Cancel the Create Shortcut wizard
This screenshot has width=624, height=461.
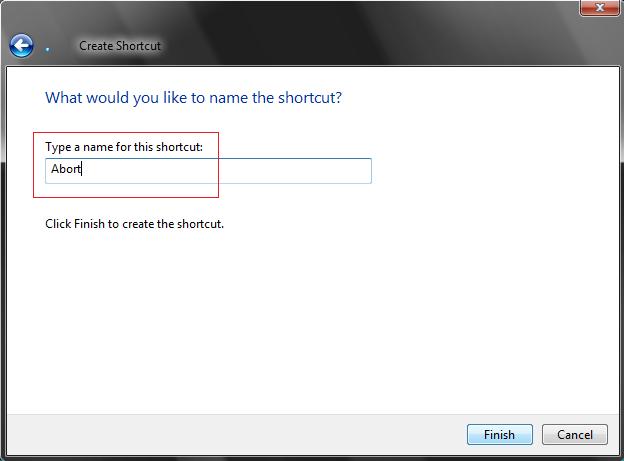(575, 434)
